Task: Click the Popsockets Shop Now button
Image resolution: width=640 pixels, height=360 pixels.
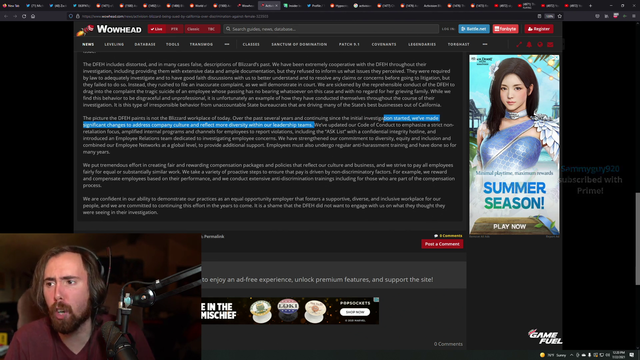Action: (x=355, y=312)
